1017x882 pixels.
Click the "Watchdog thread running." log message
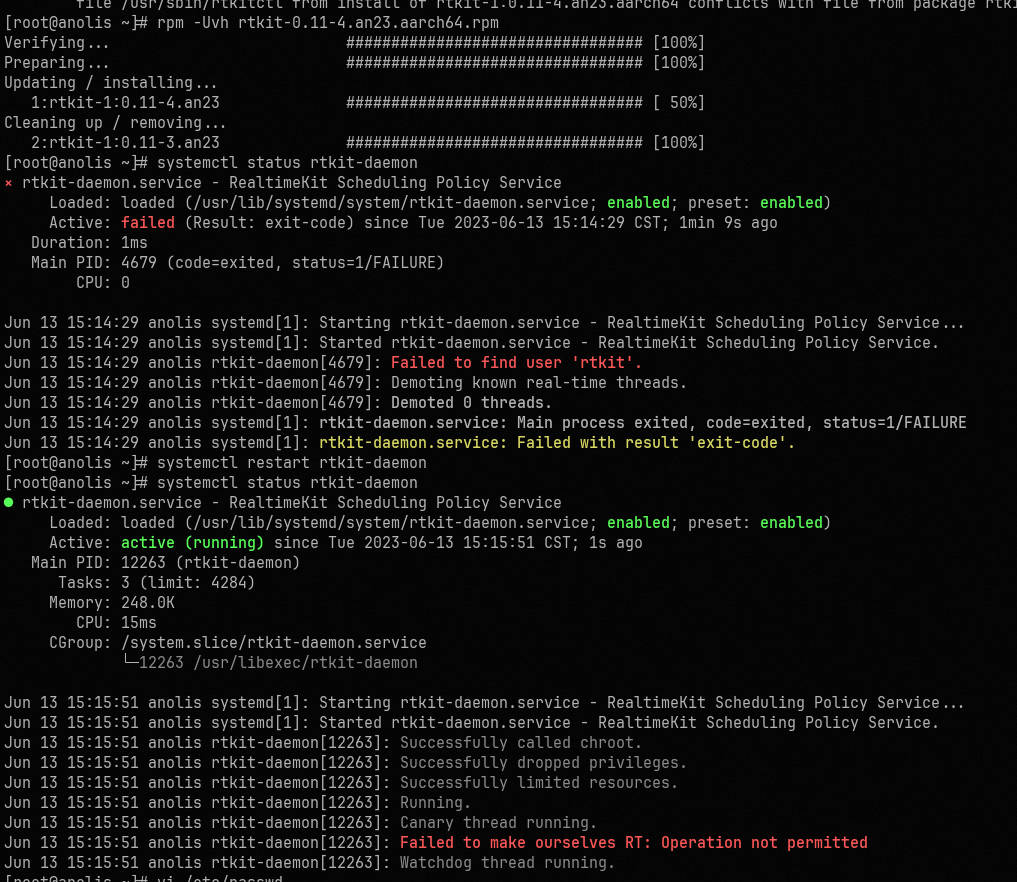(507, 863)
